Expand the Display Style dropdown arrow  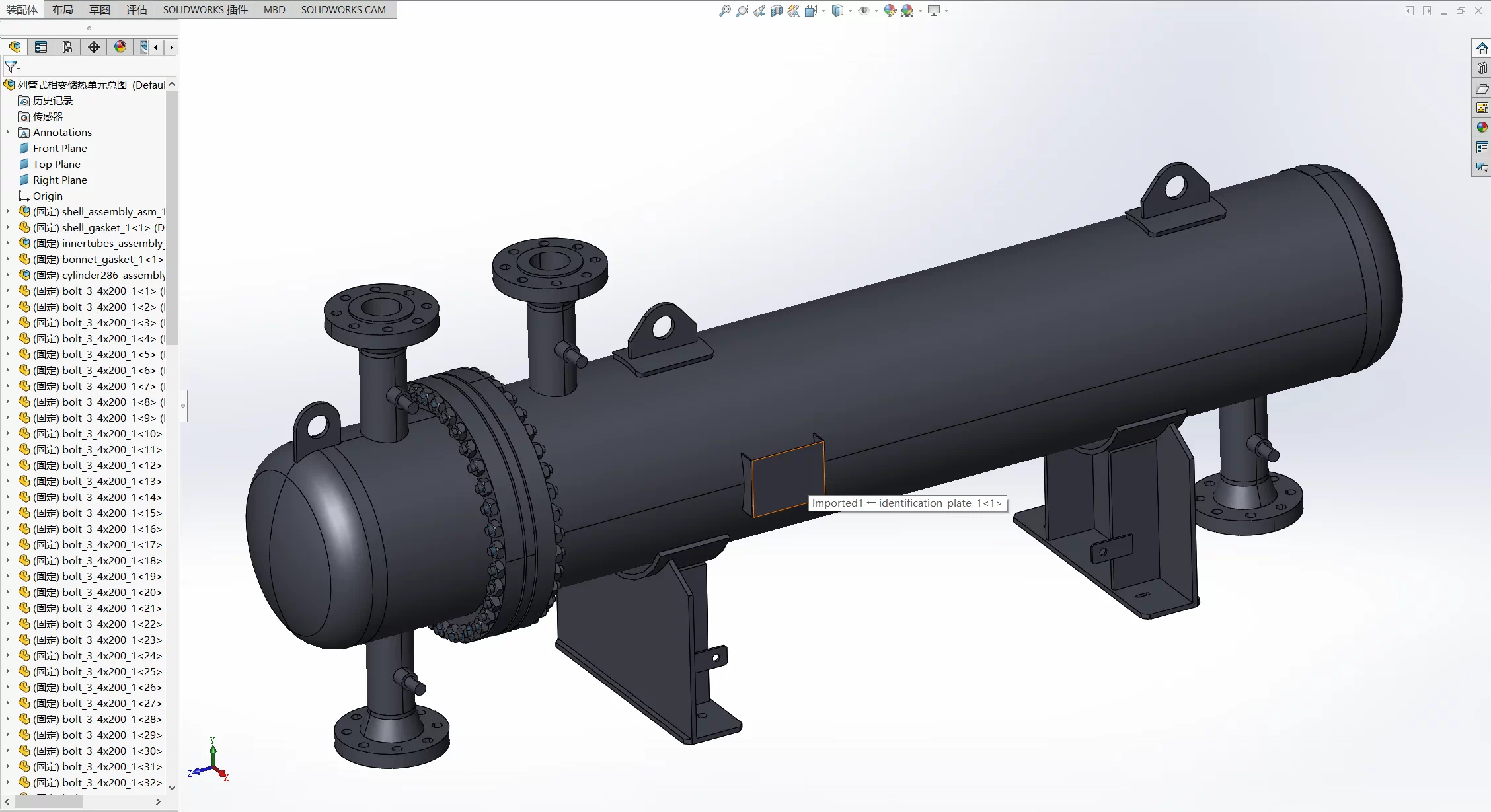pyautogui.click(x=850, y=11)
